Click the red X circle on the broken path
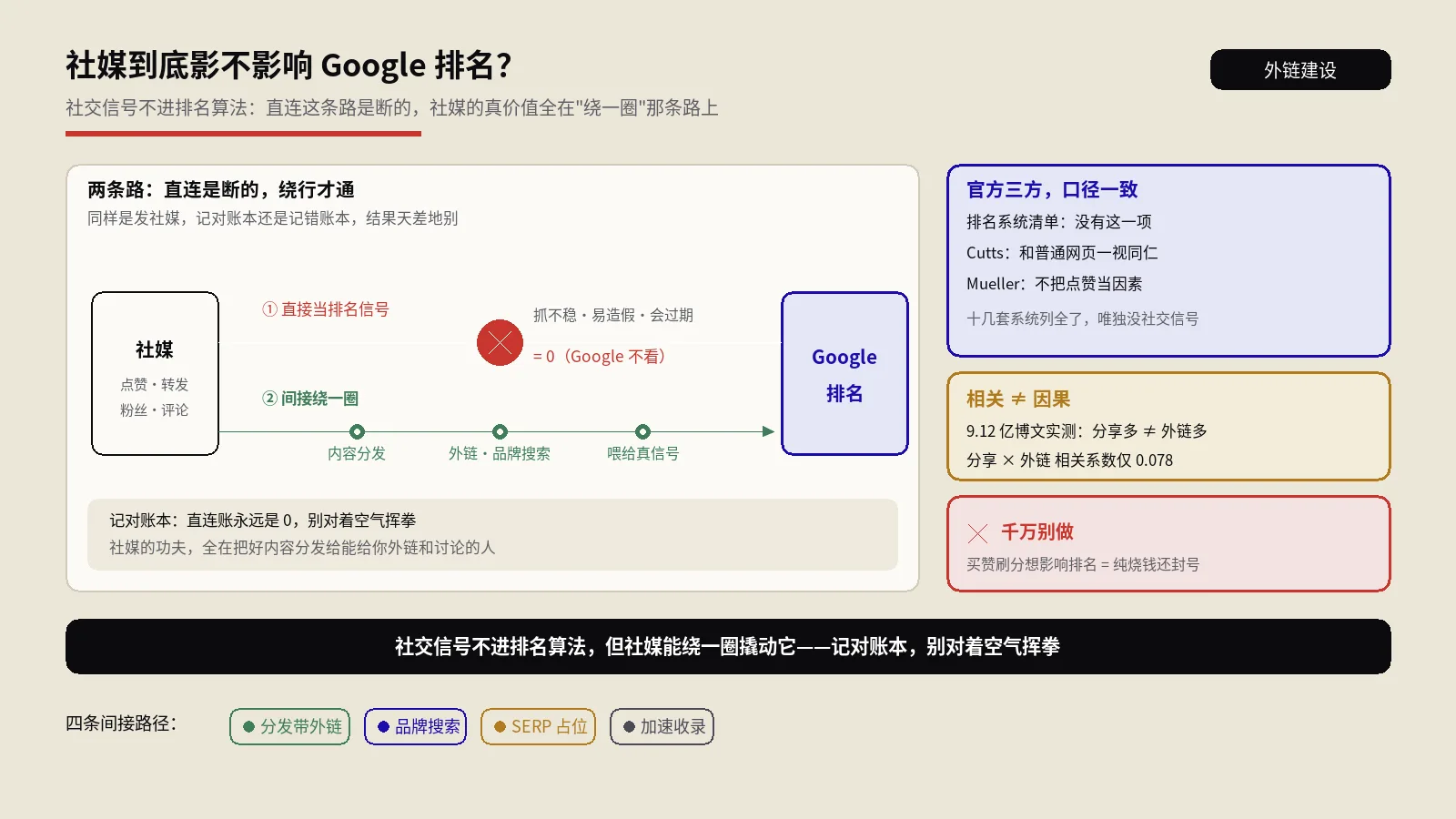1456x819 pixels. pyautogui.click(x=500, y=342)
